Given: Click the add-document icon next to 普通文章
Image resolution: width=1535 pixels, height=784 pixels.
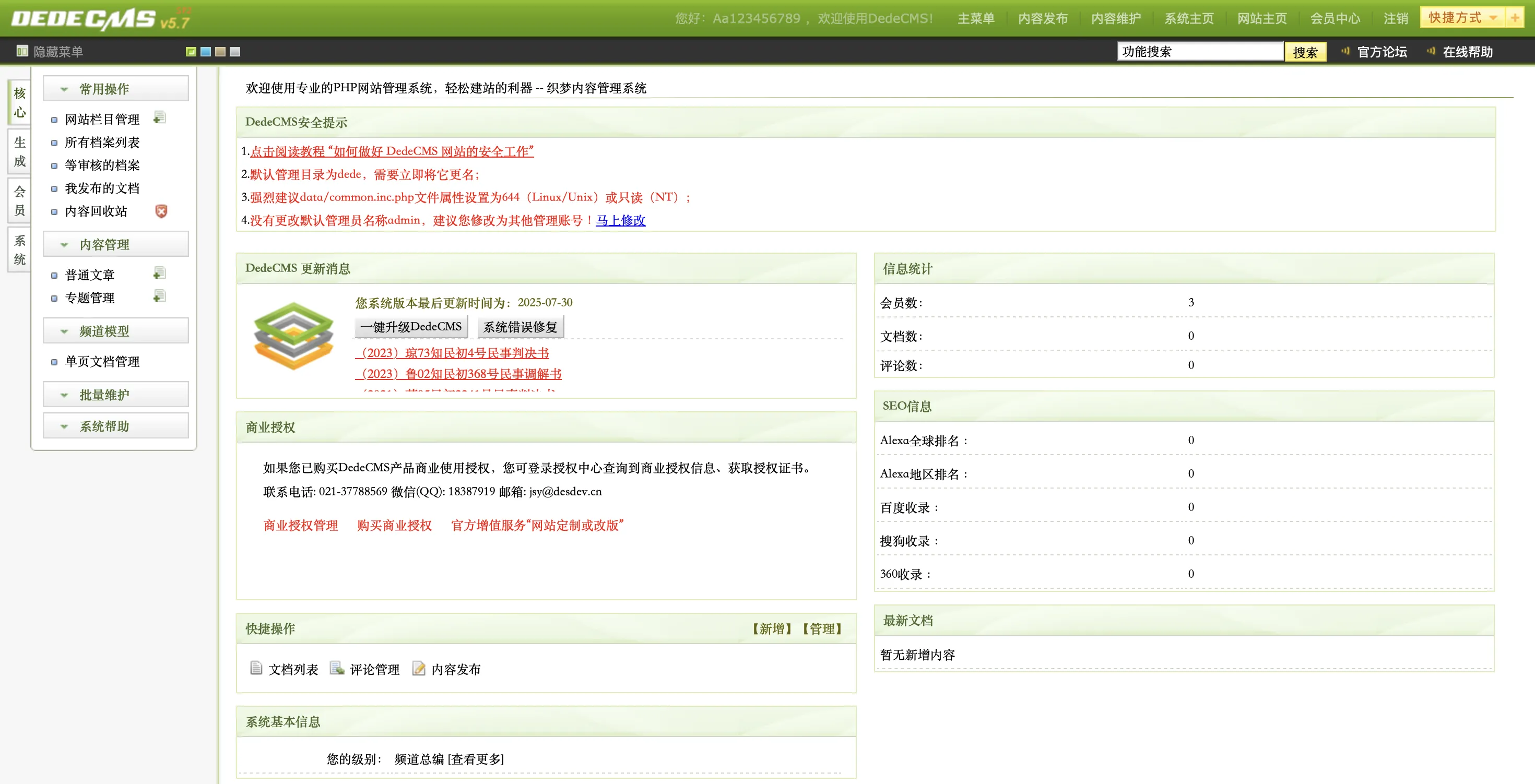Looking at the screenshot, I should (159, 274).
